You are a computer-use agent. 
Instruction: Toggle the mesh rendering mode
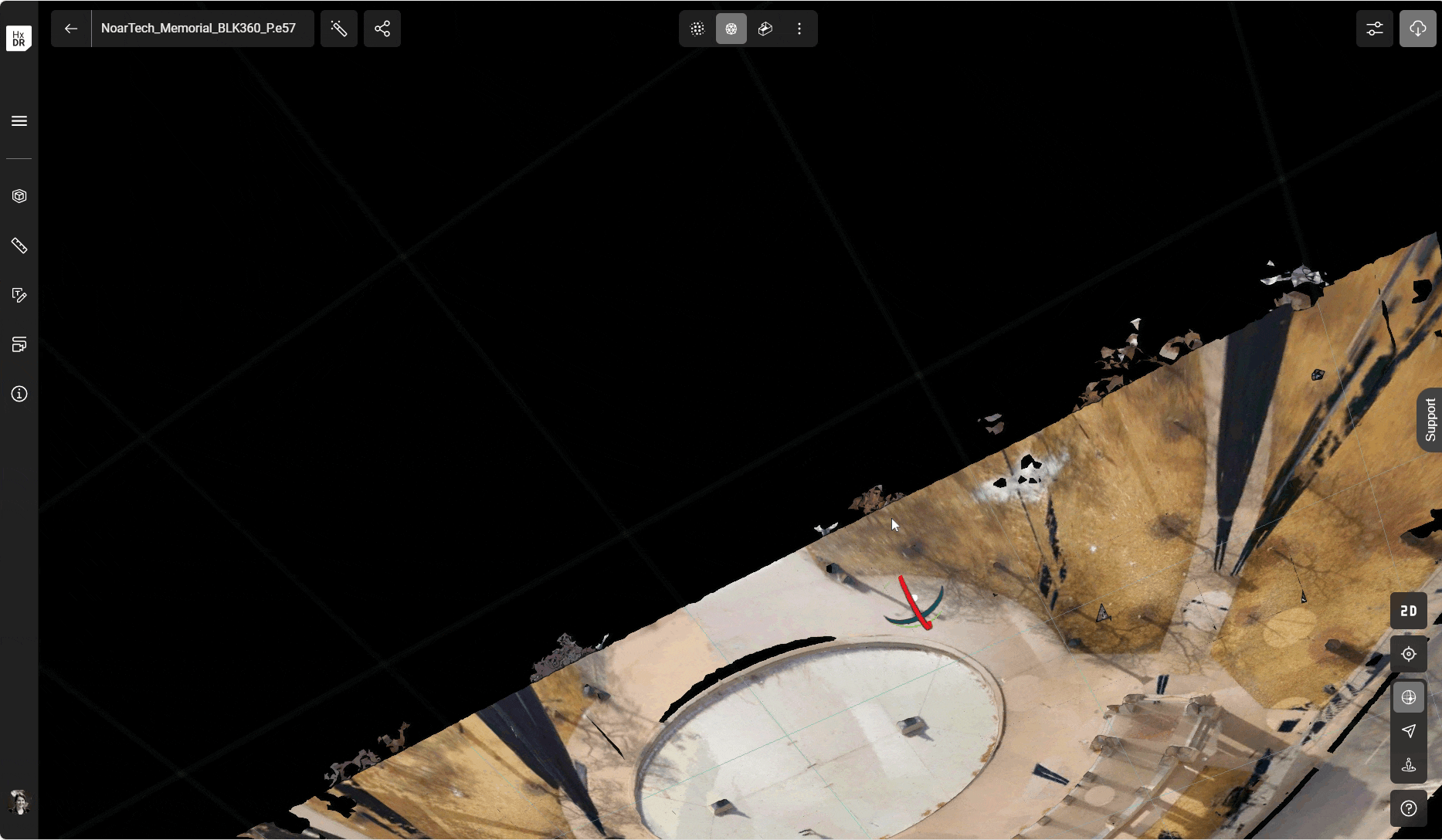coord(731,29)
